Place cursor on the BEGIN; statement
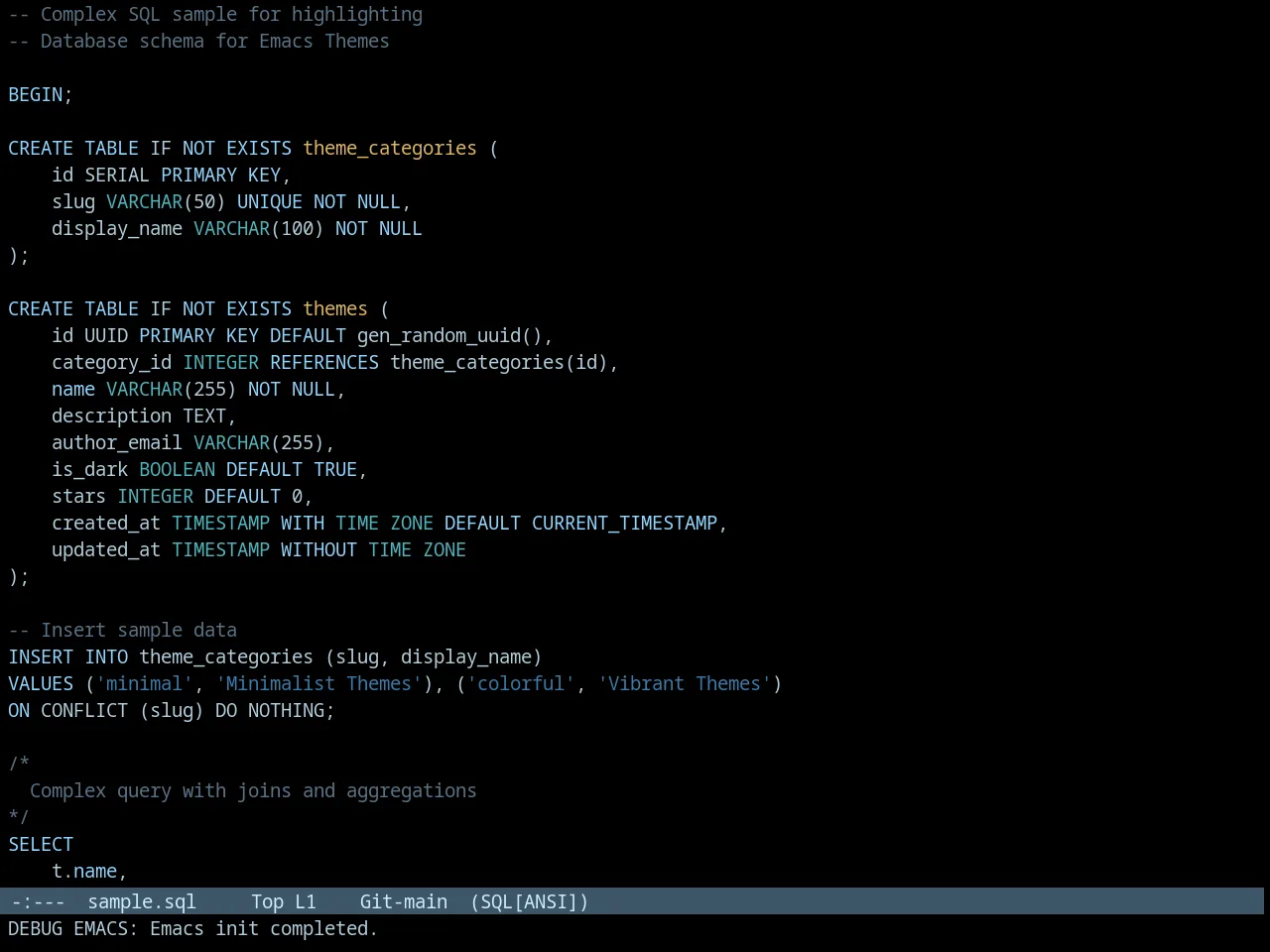The image size is (1270, 952). click(x=41, y=94)
